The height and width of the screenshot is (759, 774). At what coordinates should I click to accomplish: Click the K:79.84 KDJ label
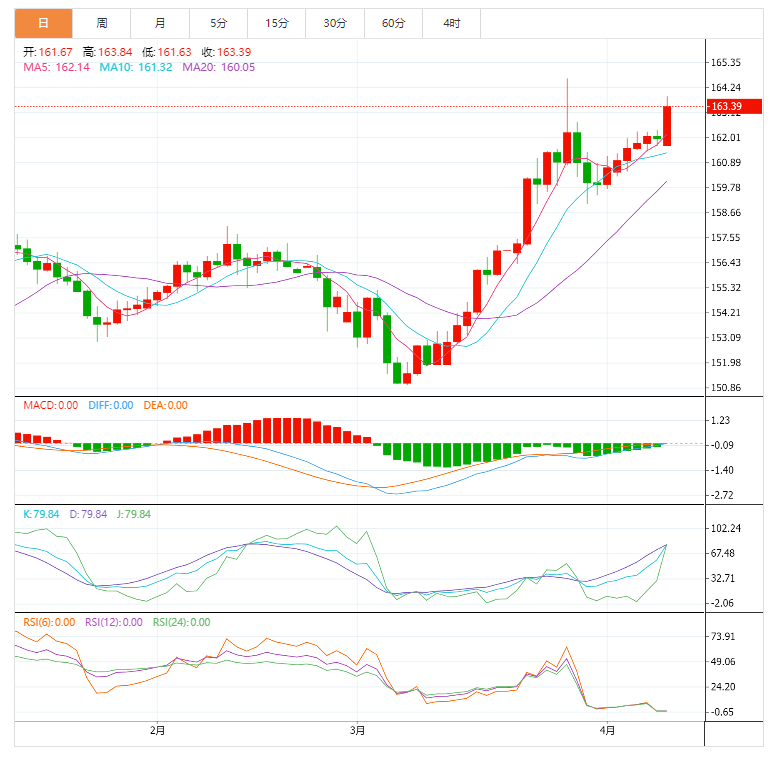pos(41,514)
